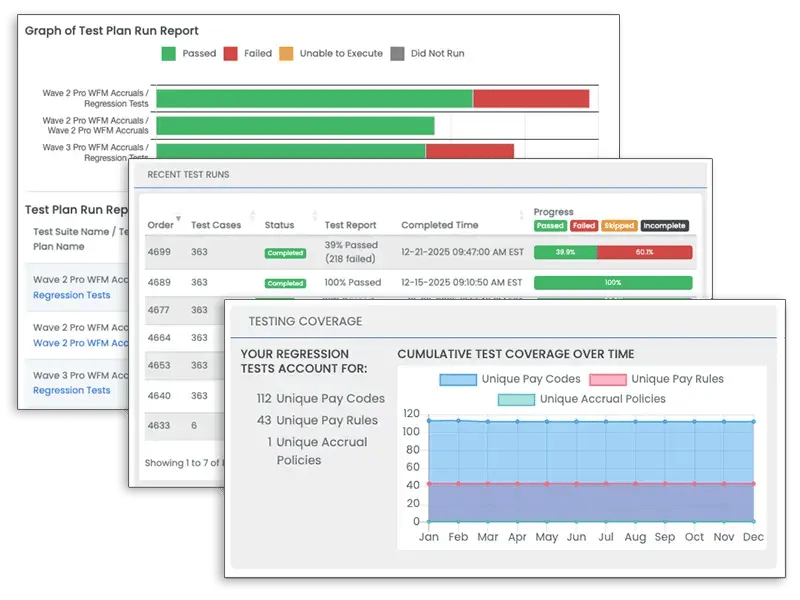
Task: Click the Failed badge in the Progress legend
Action: [x=585, y=224]
